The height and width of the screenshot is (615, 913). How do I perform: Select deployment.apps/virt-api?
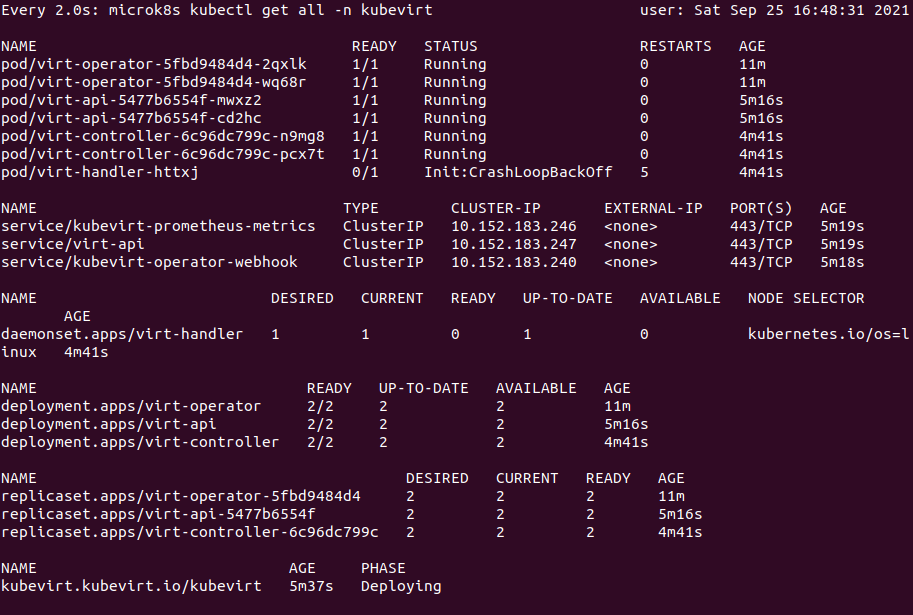point(108,425)
